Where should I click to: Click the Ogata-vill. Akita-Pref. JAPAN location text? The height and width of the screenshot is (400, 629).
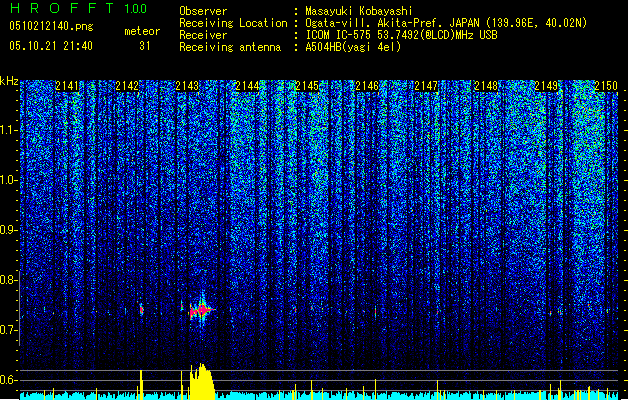click(x=446, y=23)
